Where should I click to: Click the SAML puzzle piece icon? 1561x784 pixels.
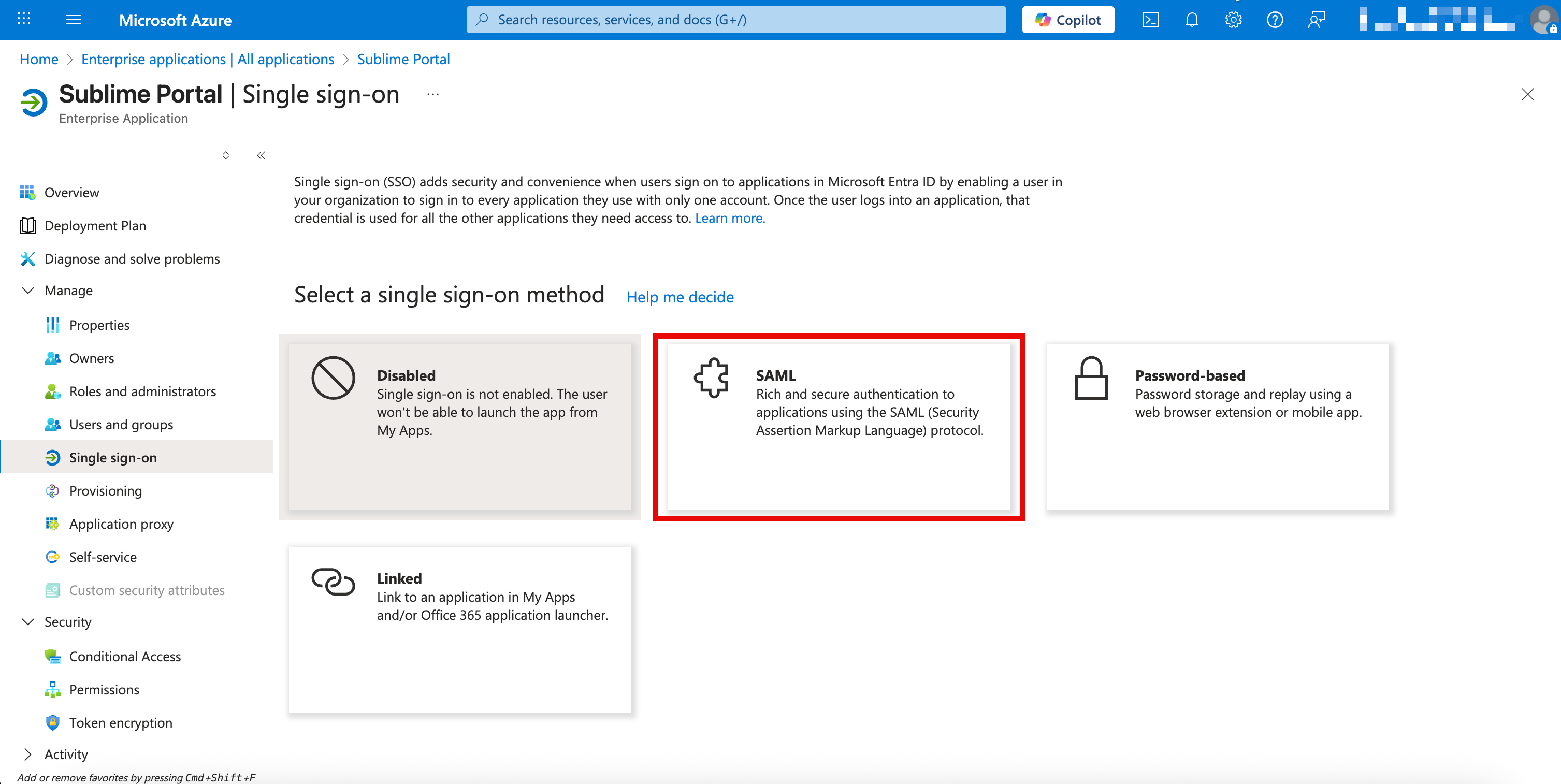[x=712, y=378]
